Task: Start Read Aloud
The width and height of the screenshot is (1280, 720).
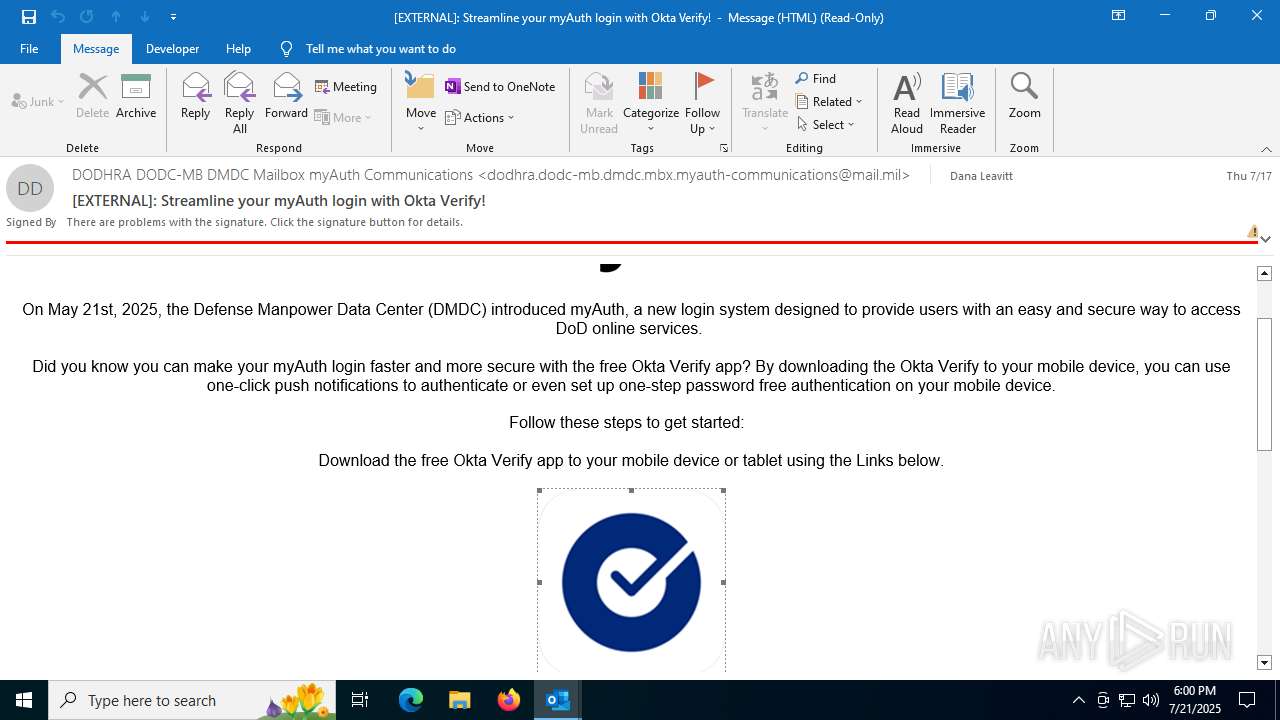Action: [x=907, y=103]
